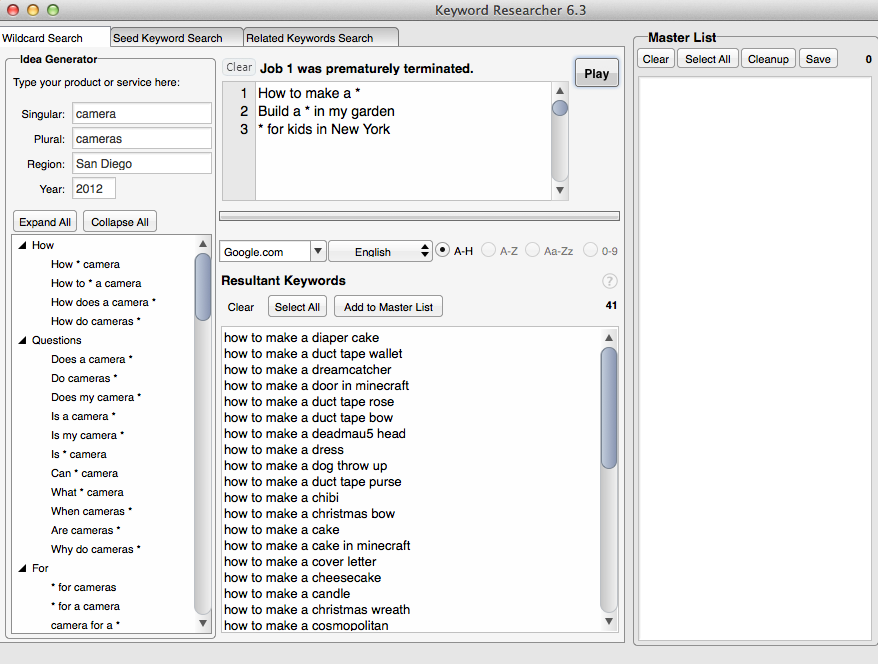
Task: Clear the Resultant Keywords list
Action: click(x=241, y=307)
